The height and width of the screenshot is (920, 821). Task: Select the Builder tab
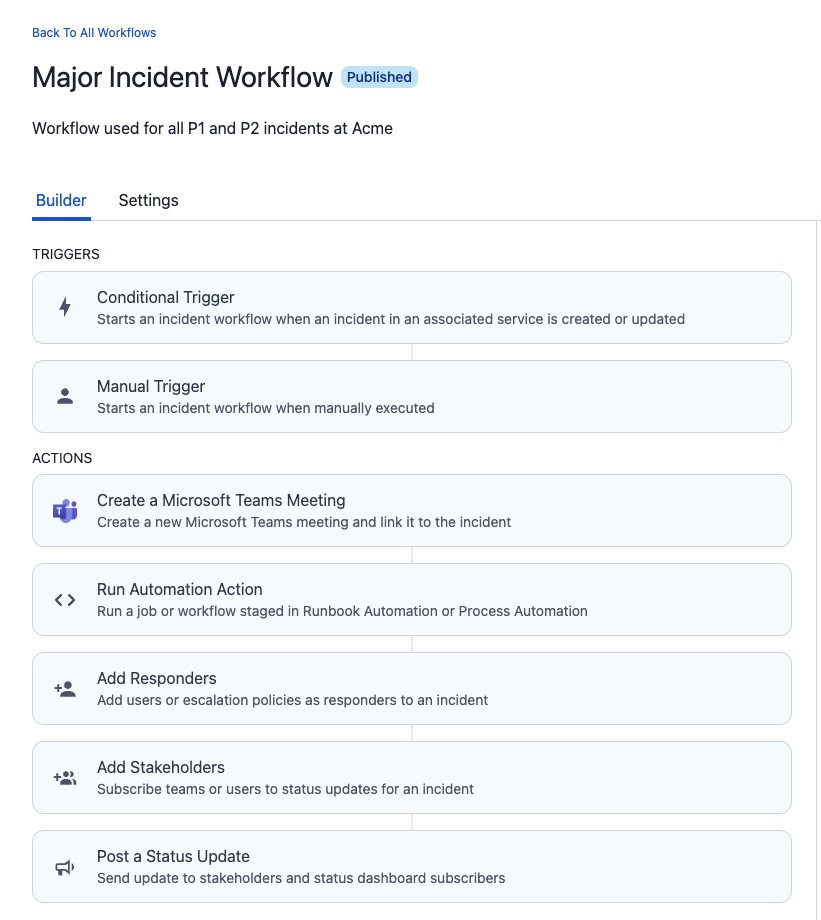point(61,200)
